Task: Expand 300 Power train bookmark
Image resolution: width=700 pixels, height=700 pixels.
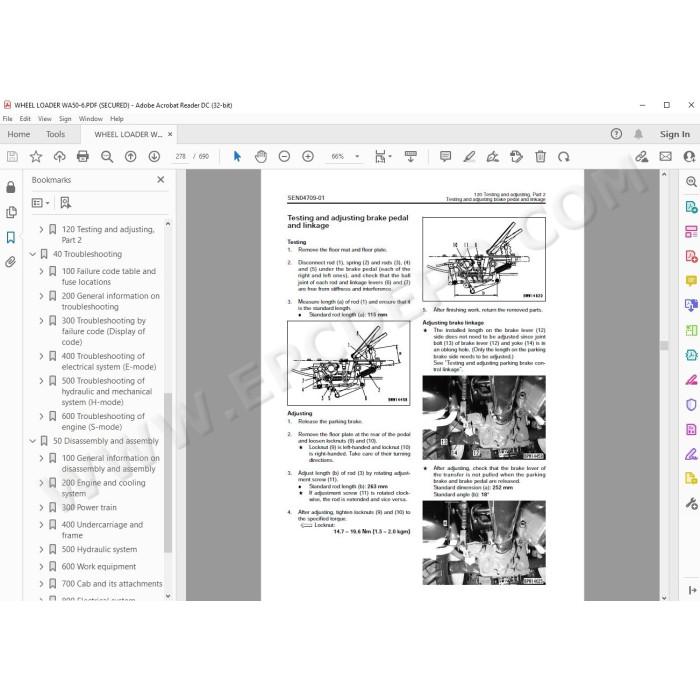Action: (41, 508)
